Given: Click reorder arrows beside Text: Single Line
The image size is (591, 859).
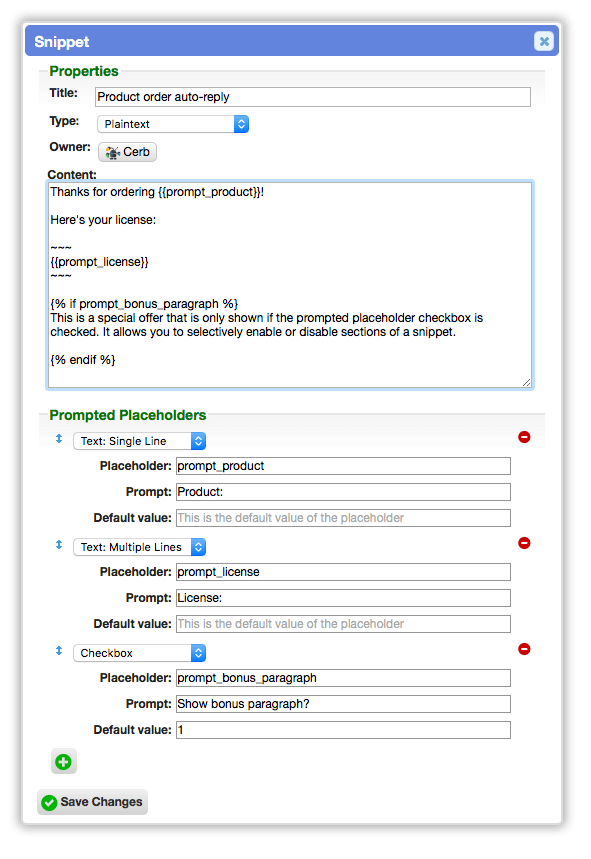Looking at the screenshot, I should [x=59, y=439].
